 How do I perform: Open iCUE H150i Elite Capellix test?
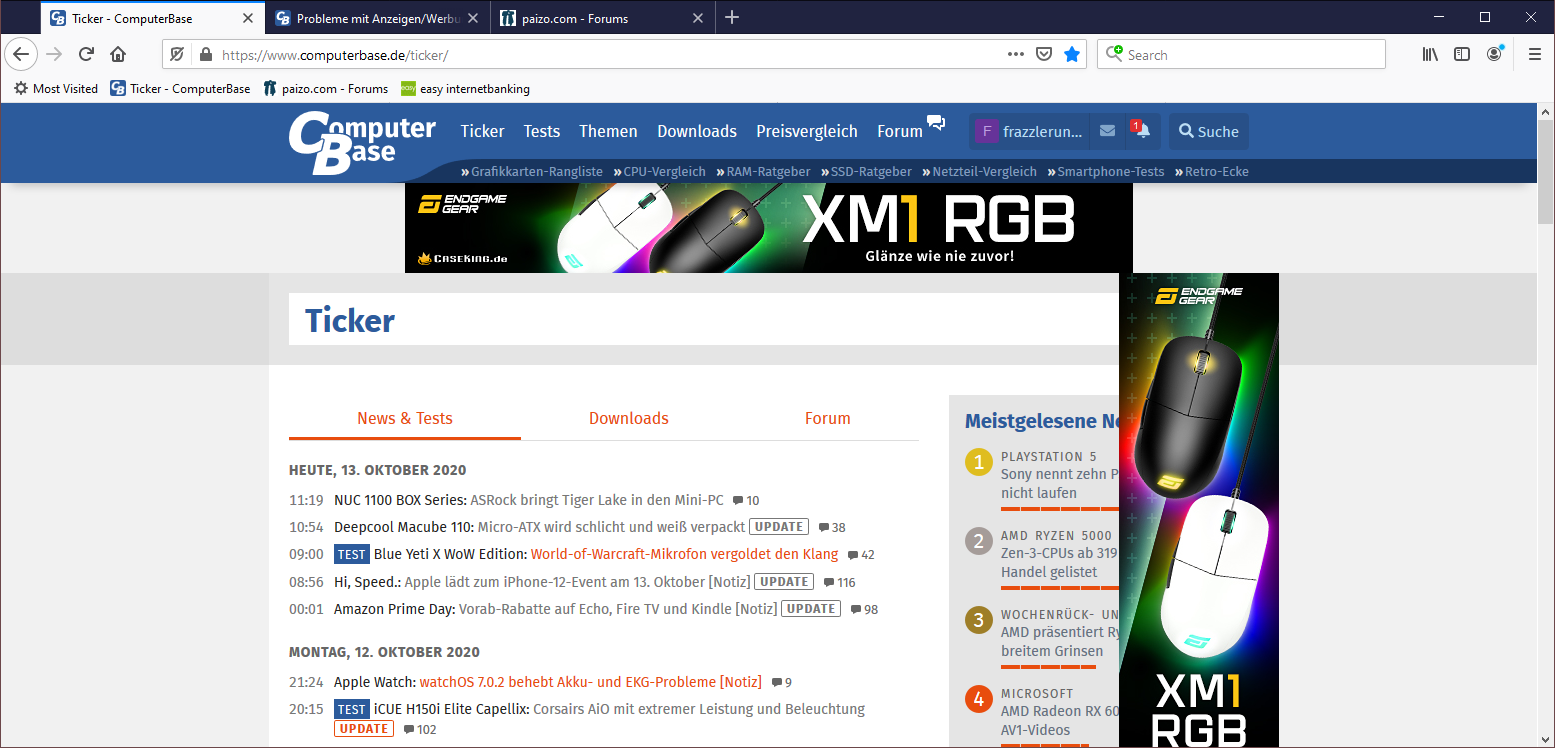[x=619, y=709]
